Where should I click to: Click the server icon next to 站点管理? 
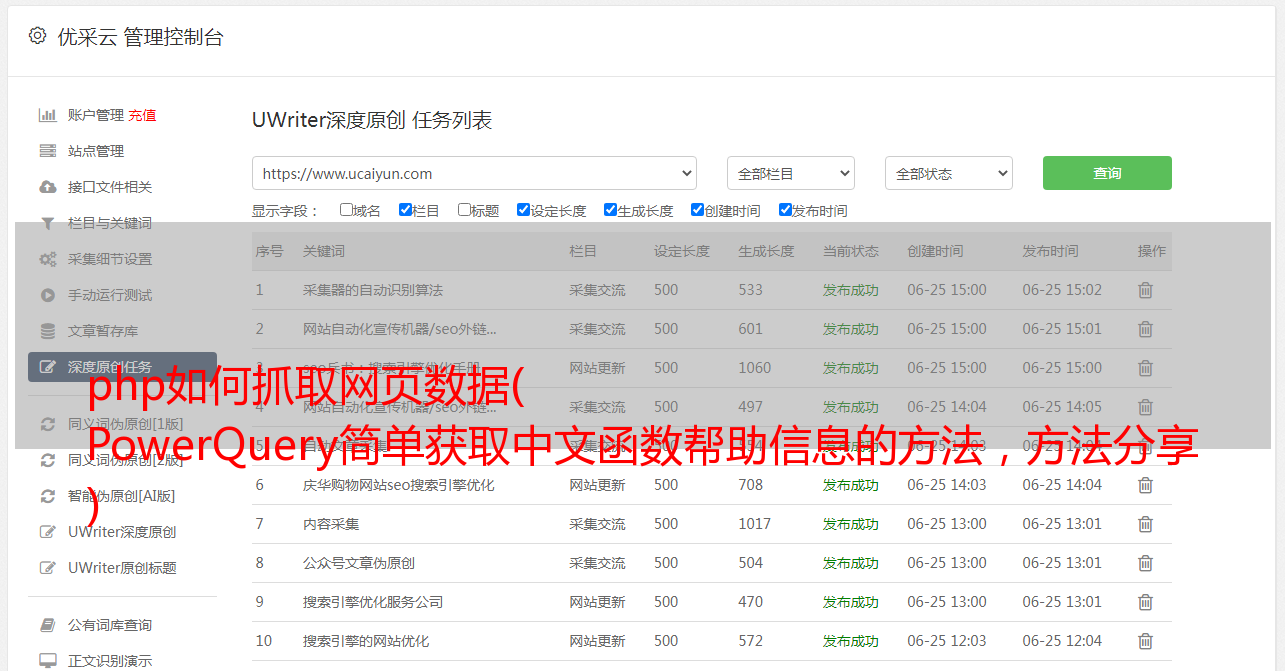[47, 151]
